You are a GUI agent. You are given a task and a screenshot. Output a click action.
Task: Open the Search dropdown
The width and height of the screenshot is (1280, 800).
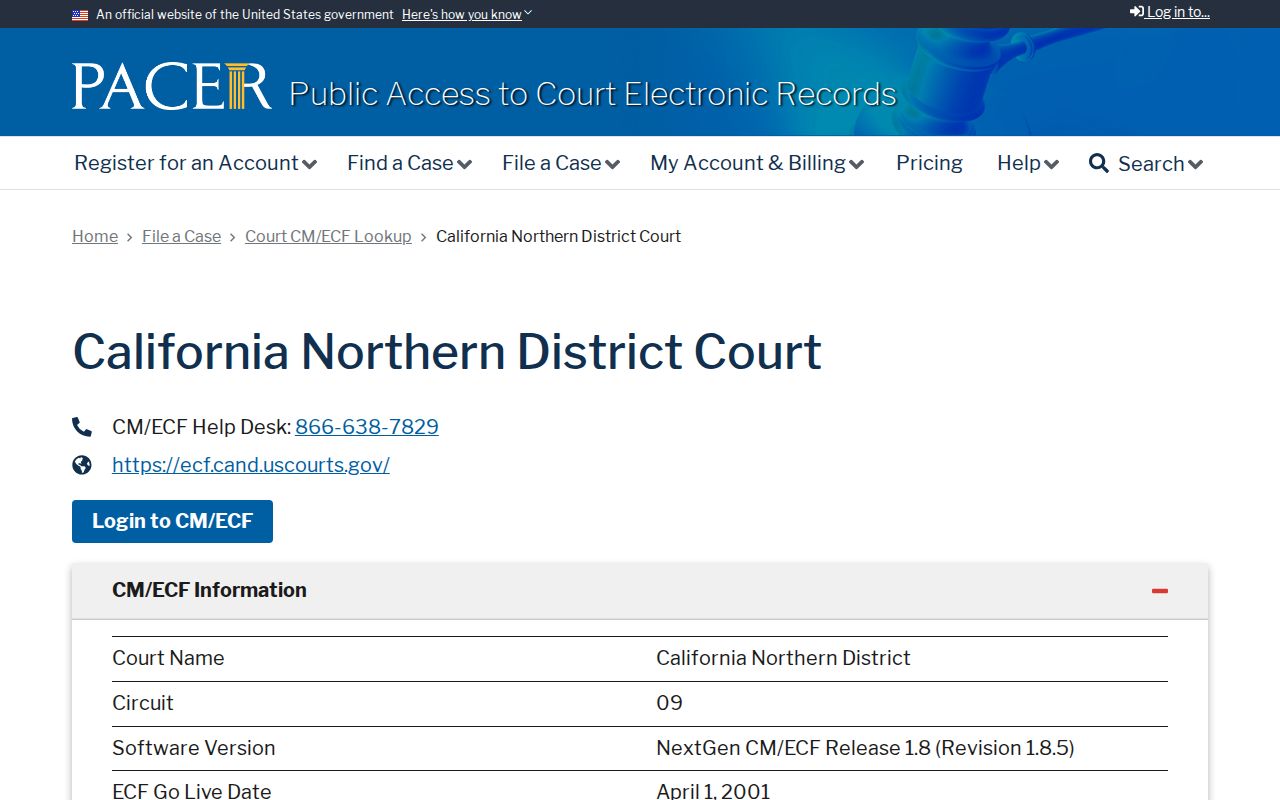(x=1146, y=163)
